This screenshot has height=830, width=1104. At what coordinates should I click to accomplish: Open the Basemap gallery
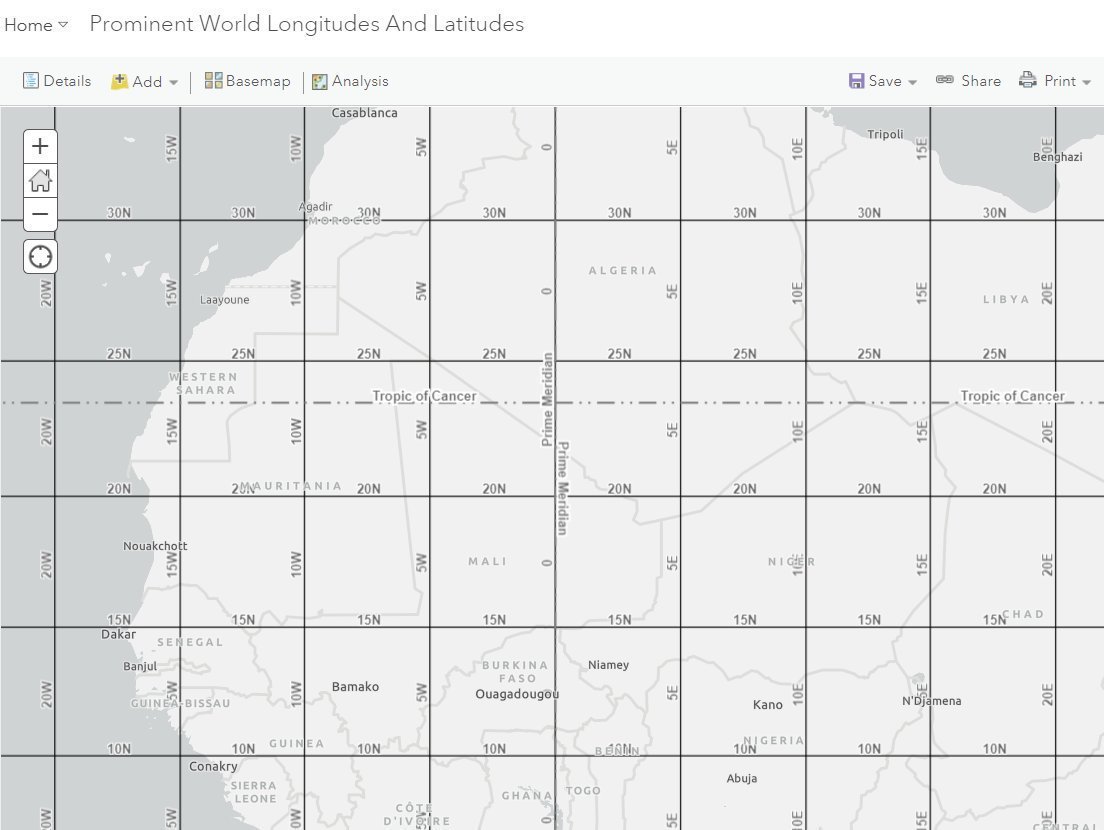point(247,81)
